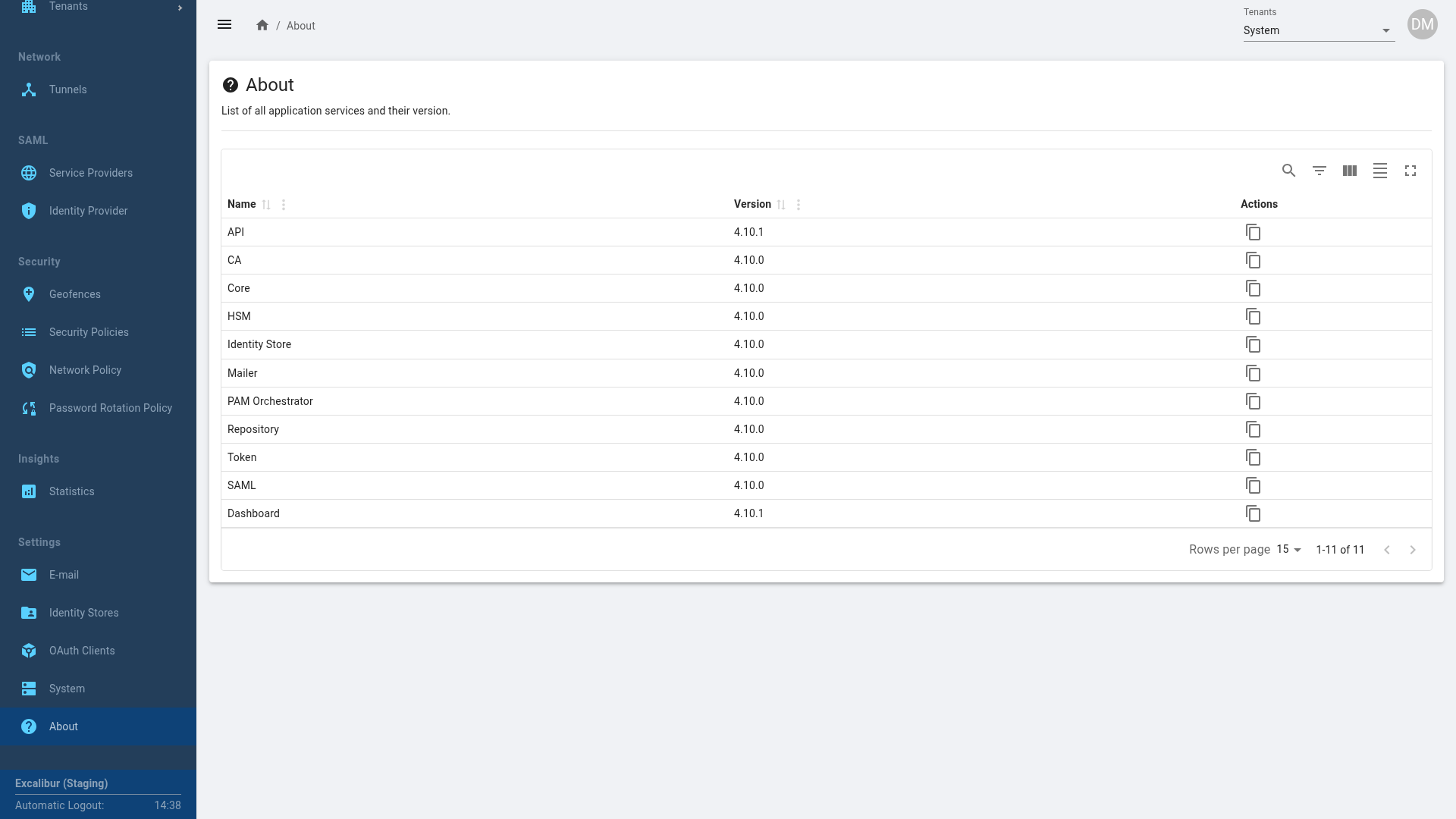The image size is (1456, 819).
Task: Go to OAuth Clients settings
Action: tap(82, 651)
